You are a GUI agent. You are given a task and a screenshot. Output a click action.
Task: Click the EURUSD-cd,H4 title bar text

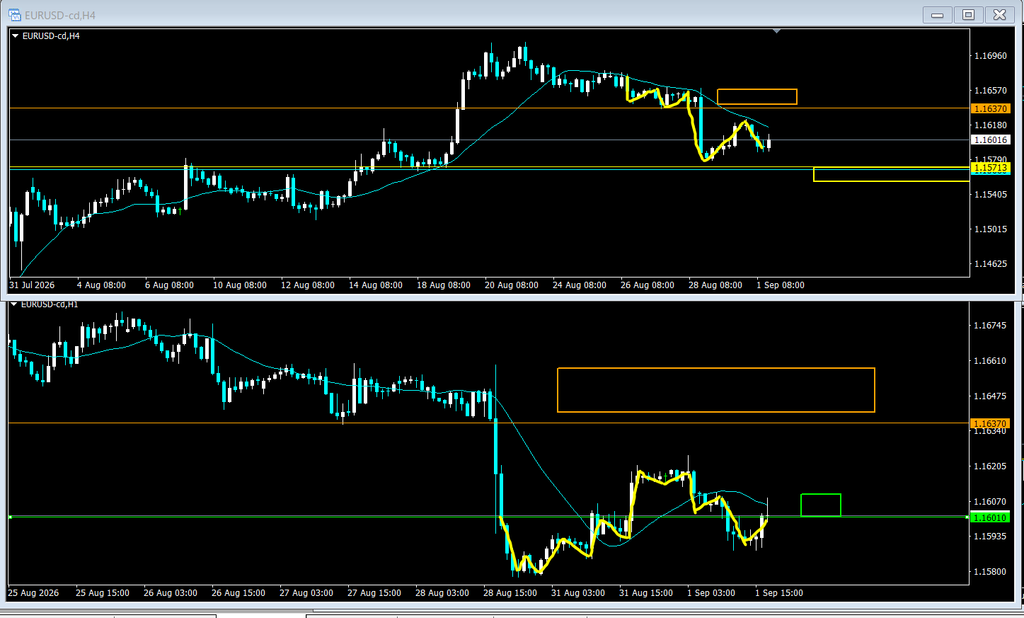coord(60,15)
